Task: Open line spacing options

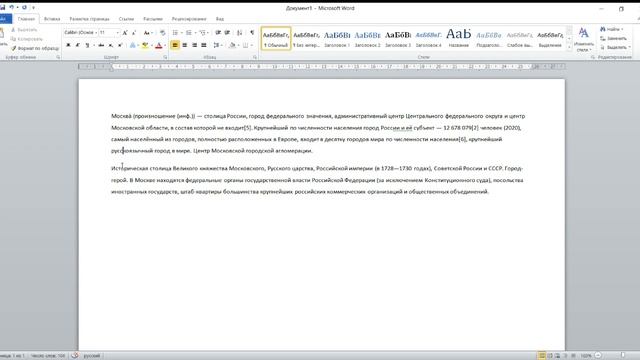Action: pyautogui.click(x=216, y=45)
